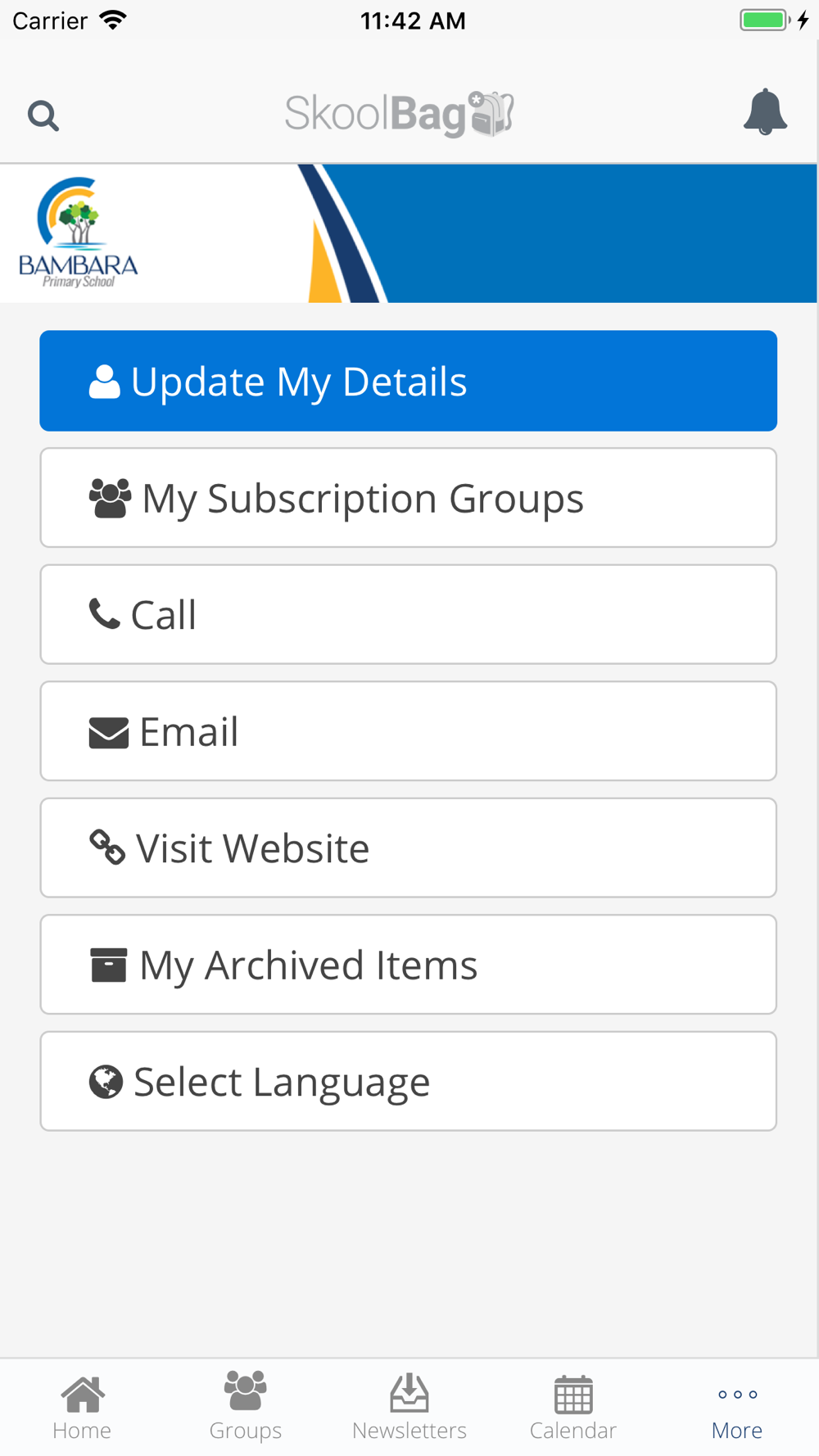Open notifications via bell icon
Viewport: 819px width, 1456px height.
[765, 112]
